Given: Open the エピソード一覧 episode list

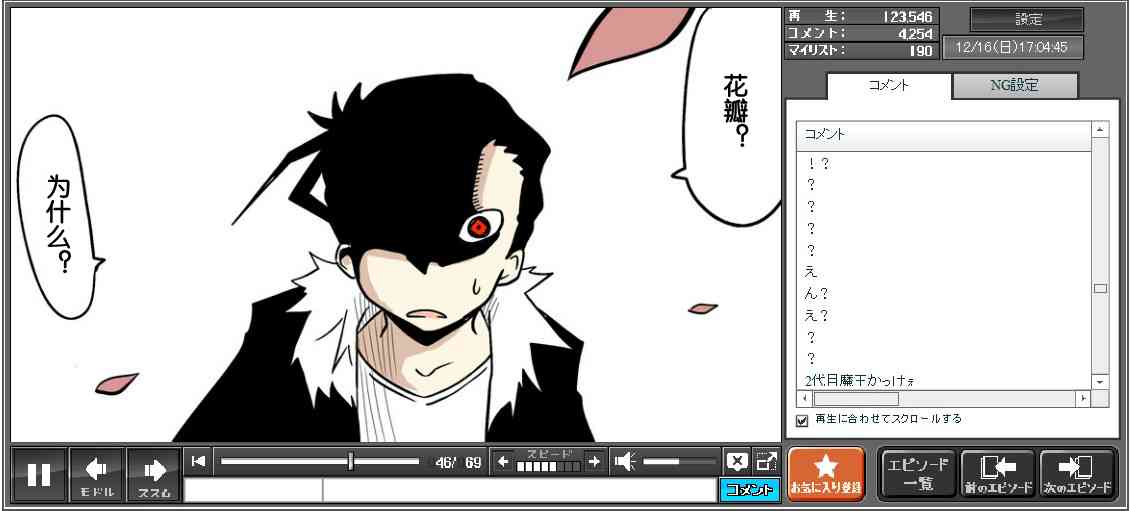Looking at the screenshot, I should [917, 474].
